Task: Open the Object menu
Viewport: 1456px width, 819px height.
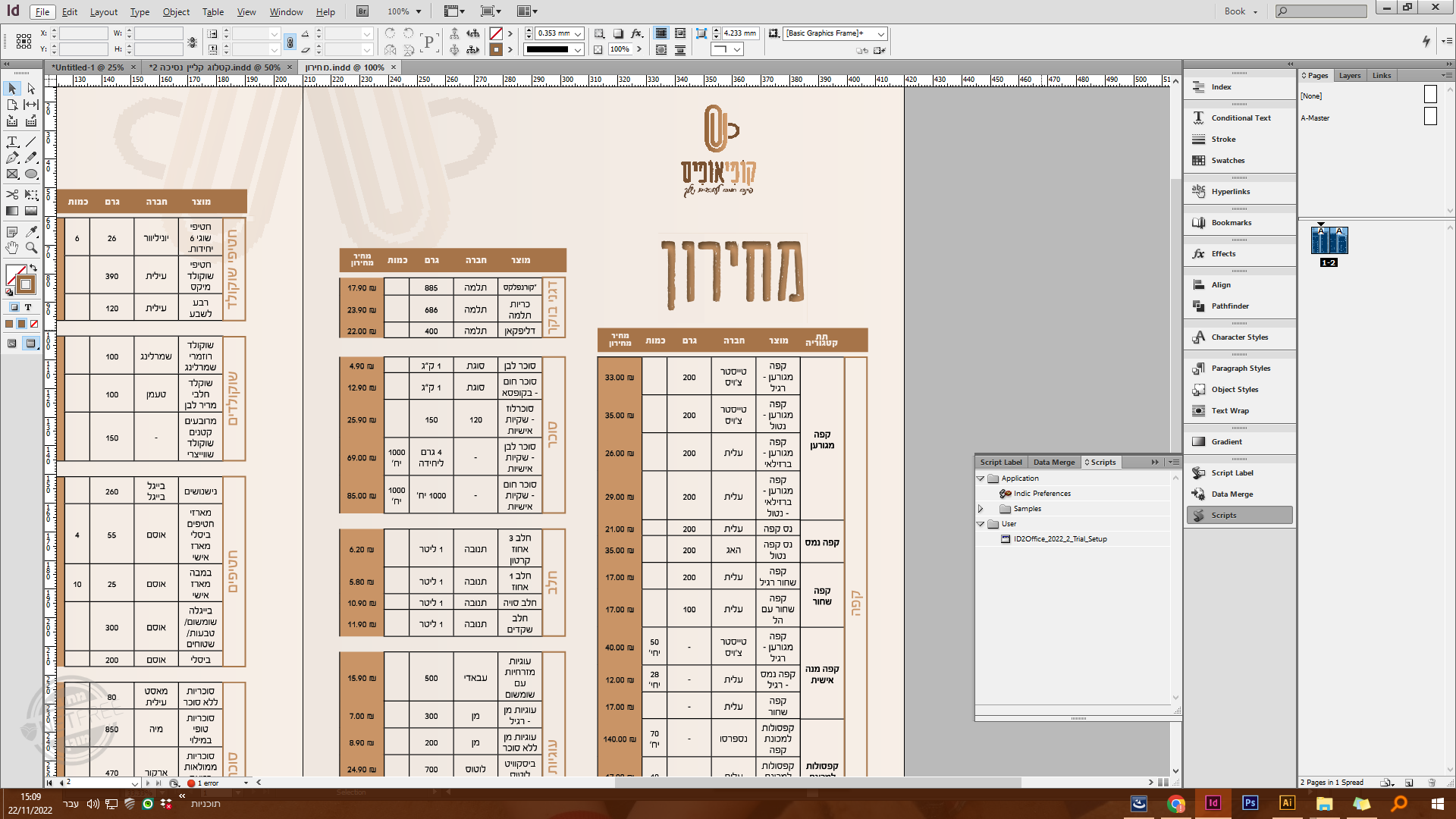Action: click(x=176, y=12)
